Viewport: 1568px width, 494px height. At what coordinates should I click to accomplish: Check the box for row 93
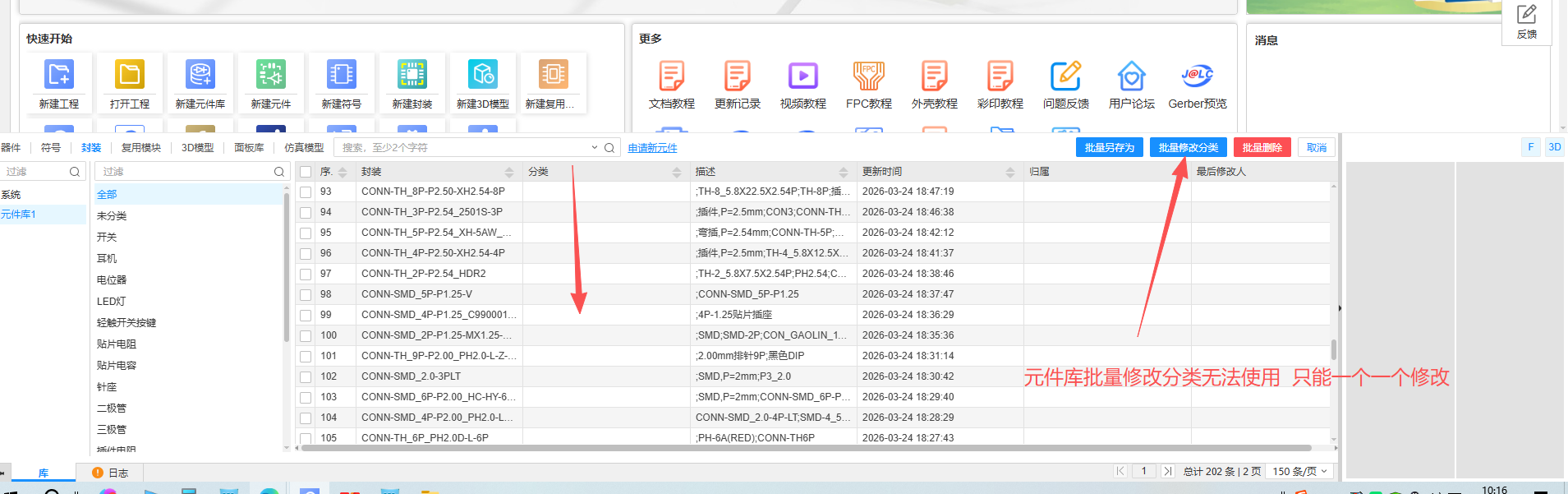[x=306, y=192]
